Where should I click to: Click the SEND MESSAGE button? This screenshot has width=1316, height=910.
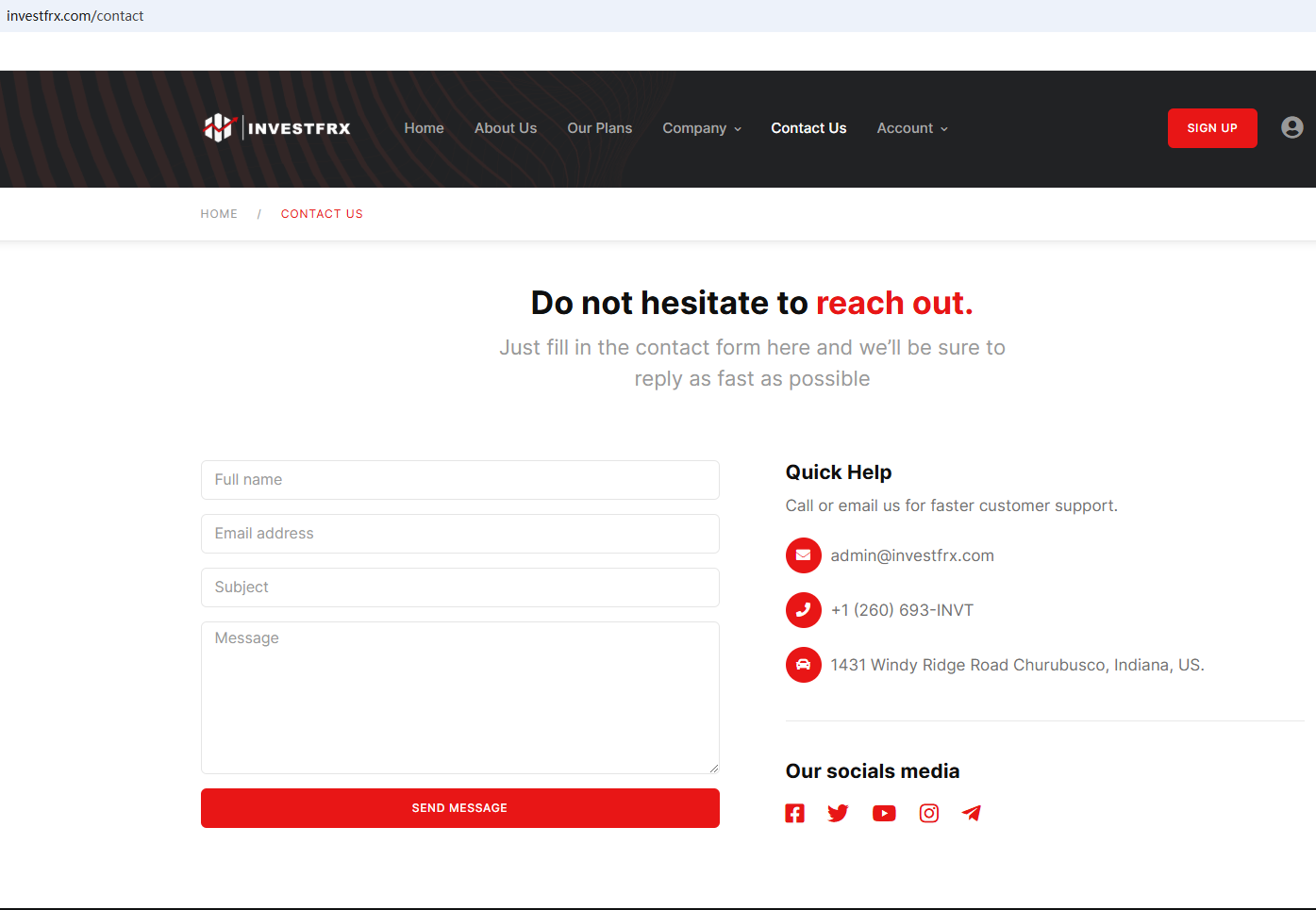tap(460, 808)
